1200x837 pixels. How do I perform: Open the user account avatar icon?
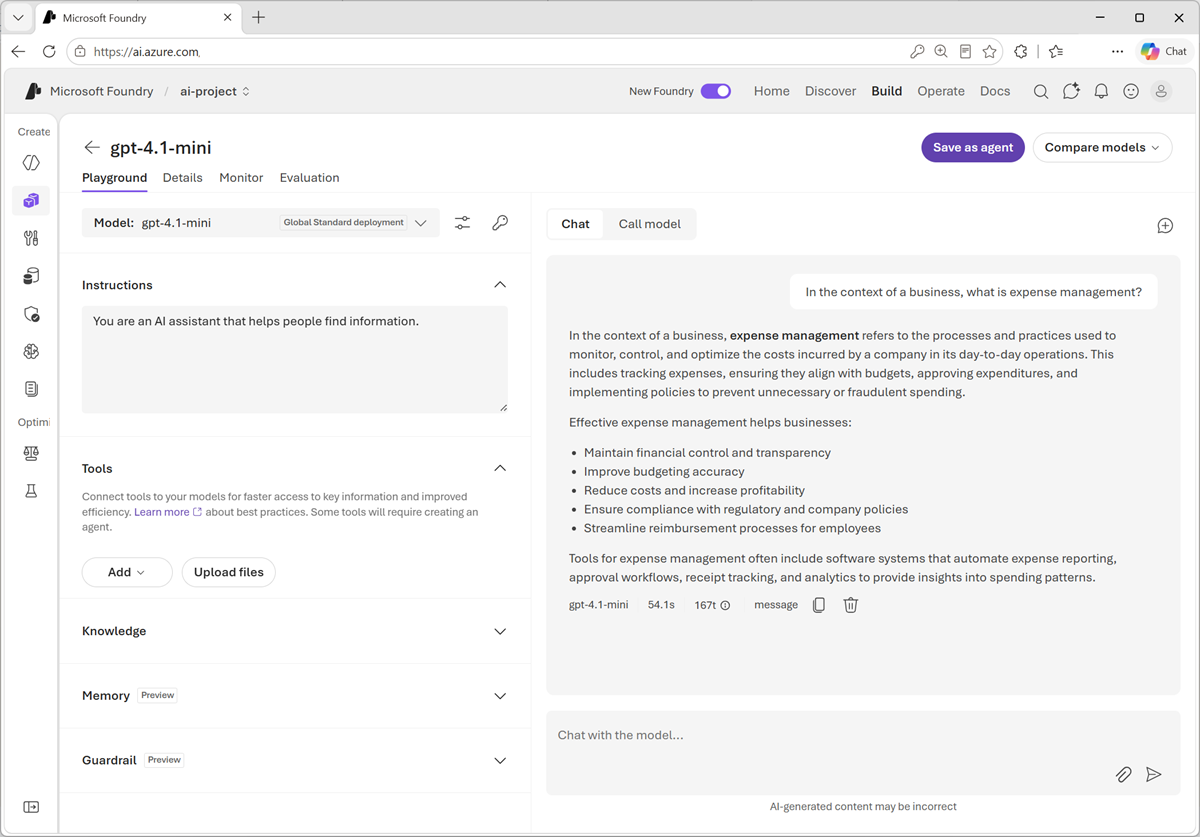point(1161,91)
